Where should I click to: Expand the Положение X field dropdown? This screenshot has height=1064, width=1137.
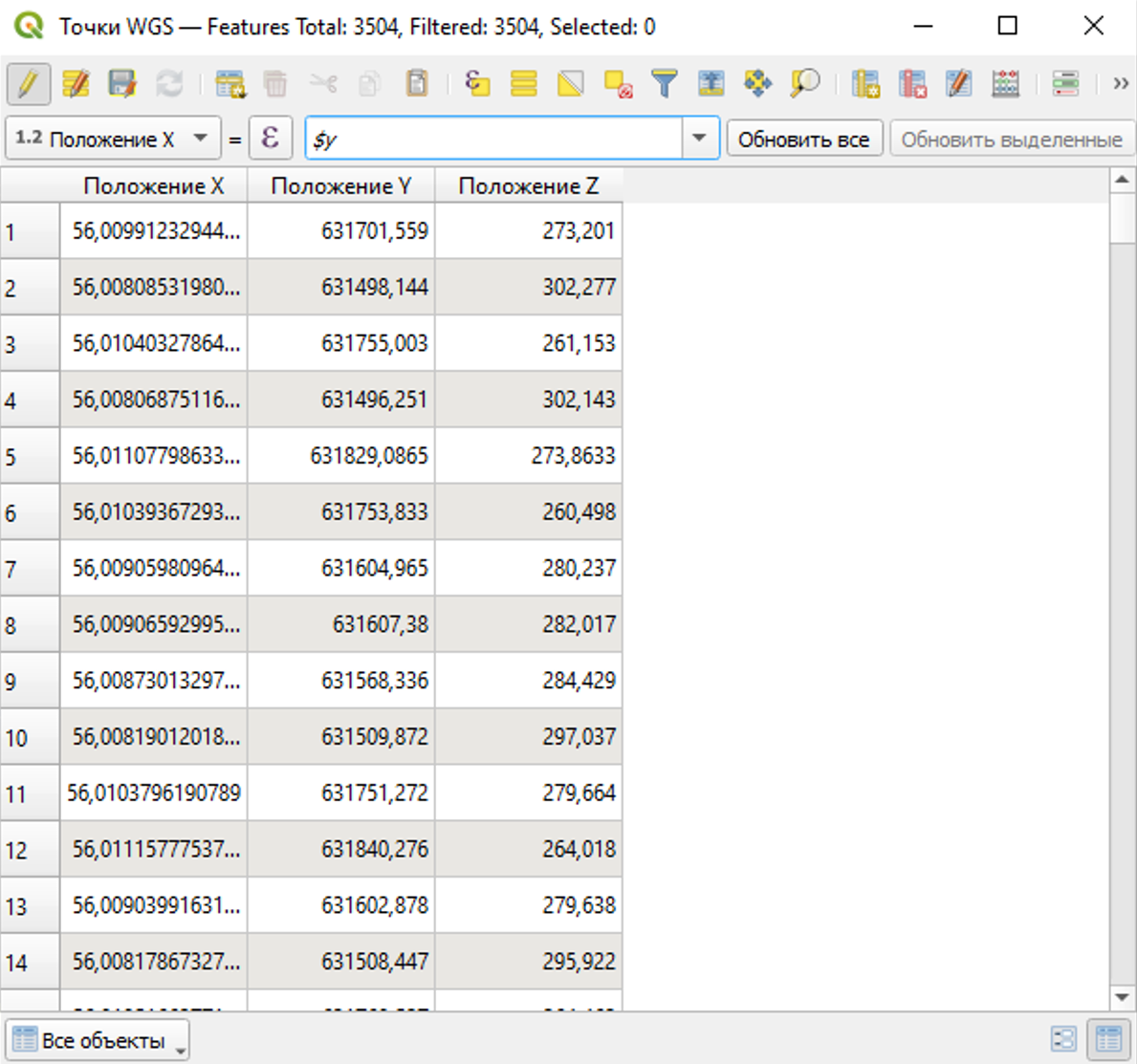coord(200,139)
